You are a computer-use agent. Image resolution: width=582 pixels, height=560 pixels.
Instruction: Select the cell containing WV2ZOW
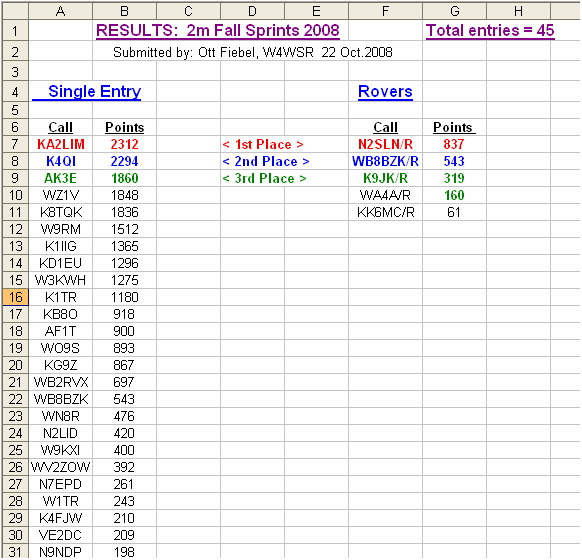(61, 467)
